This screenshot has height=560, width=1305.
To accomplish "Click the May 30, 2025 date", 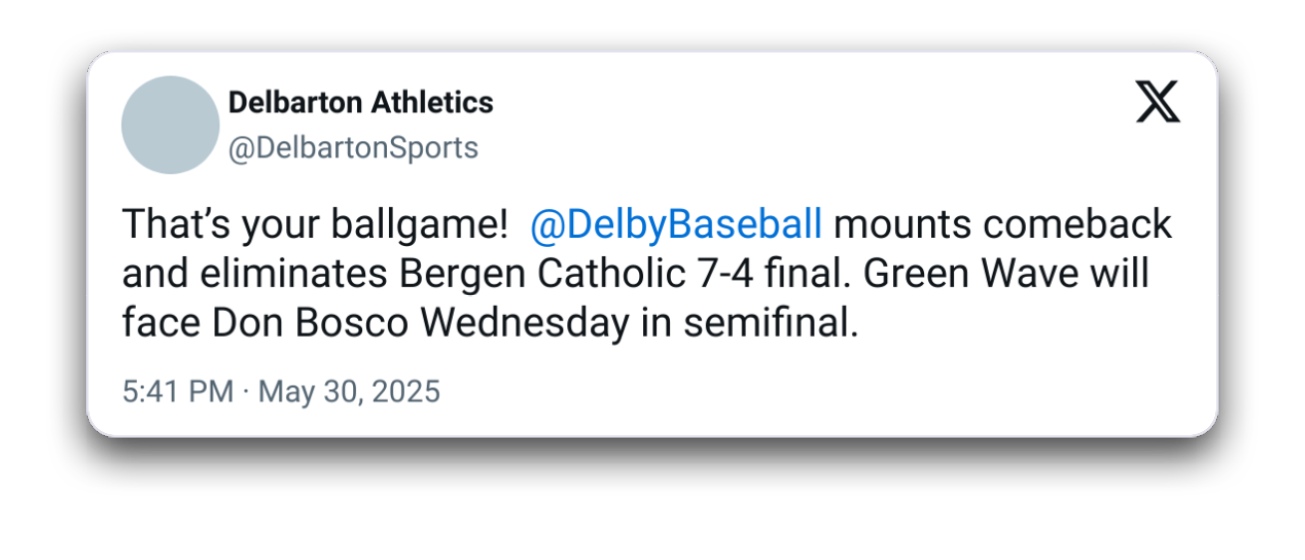I will [349, 391].
